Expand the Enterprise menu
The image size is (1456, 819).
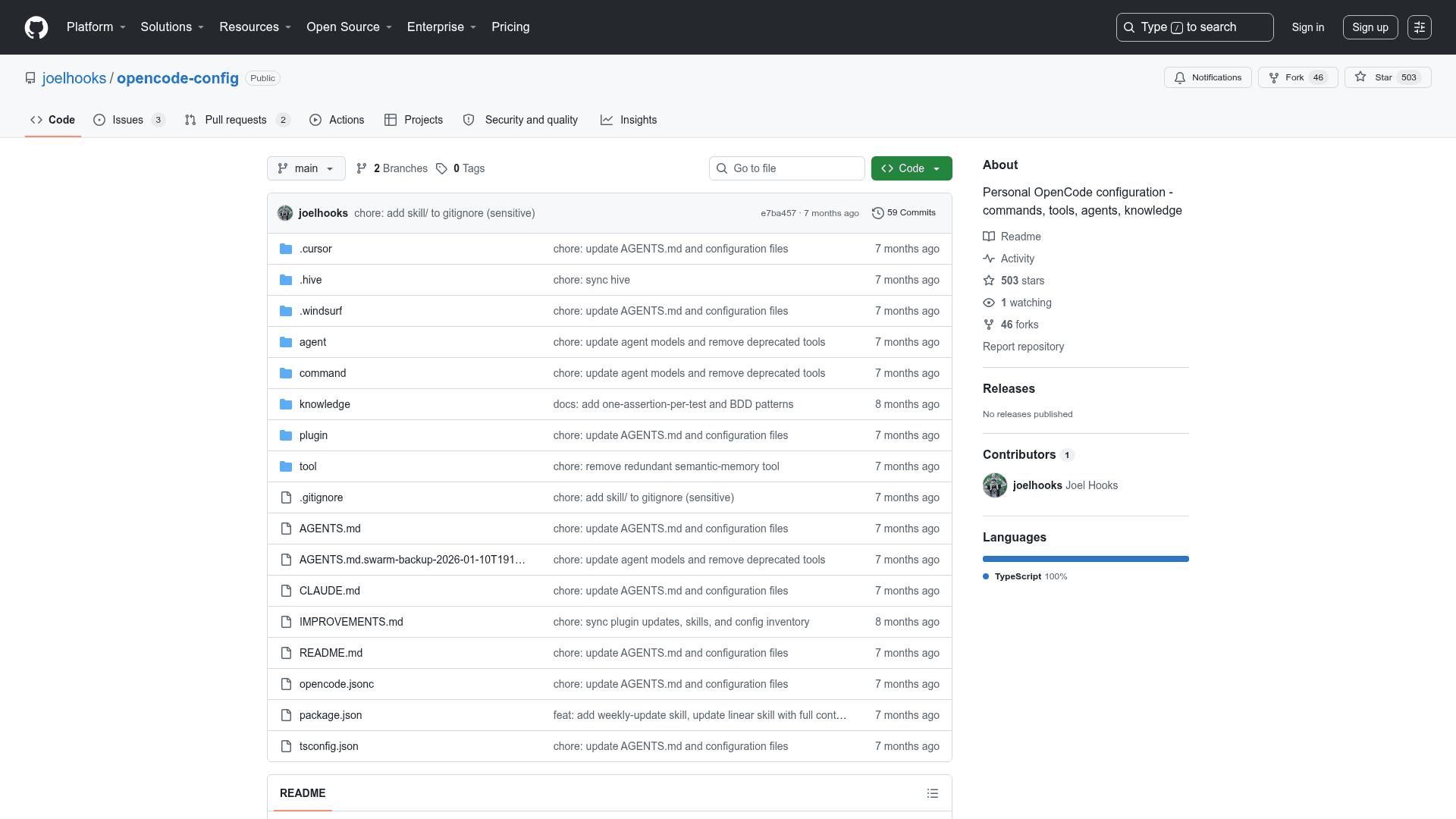442,27
